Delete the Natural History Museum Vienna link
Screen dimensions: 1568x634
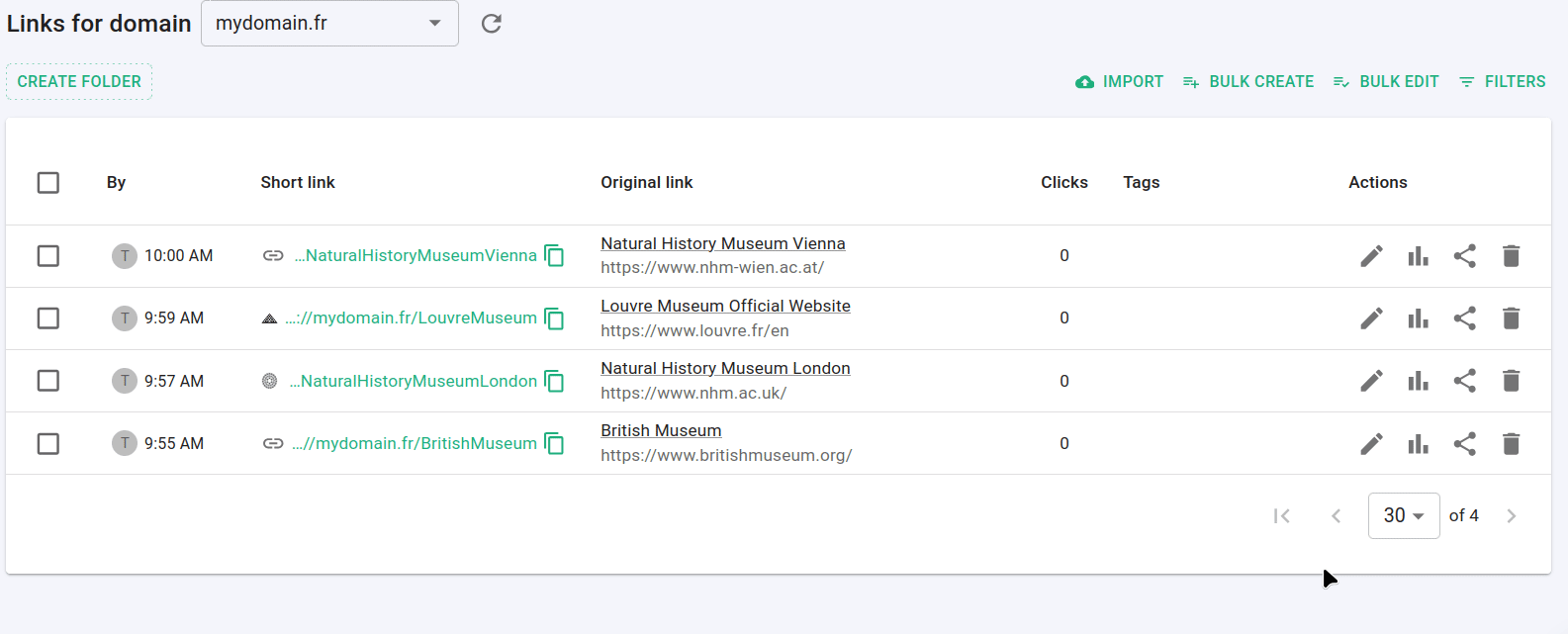click(x=1511, y=256)
